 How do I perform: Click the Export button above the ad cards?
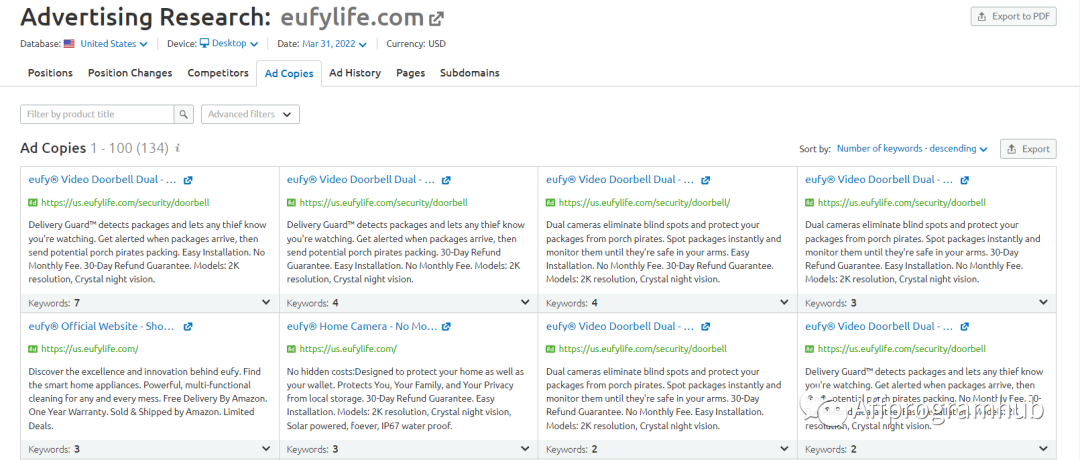tap(1028, 149)
